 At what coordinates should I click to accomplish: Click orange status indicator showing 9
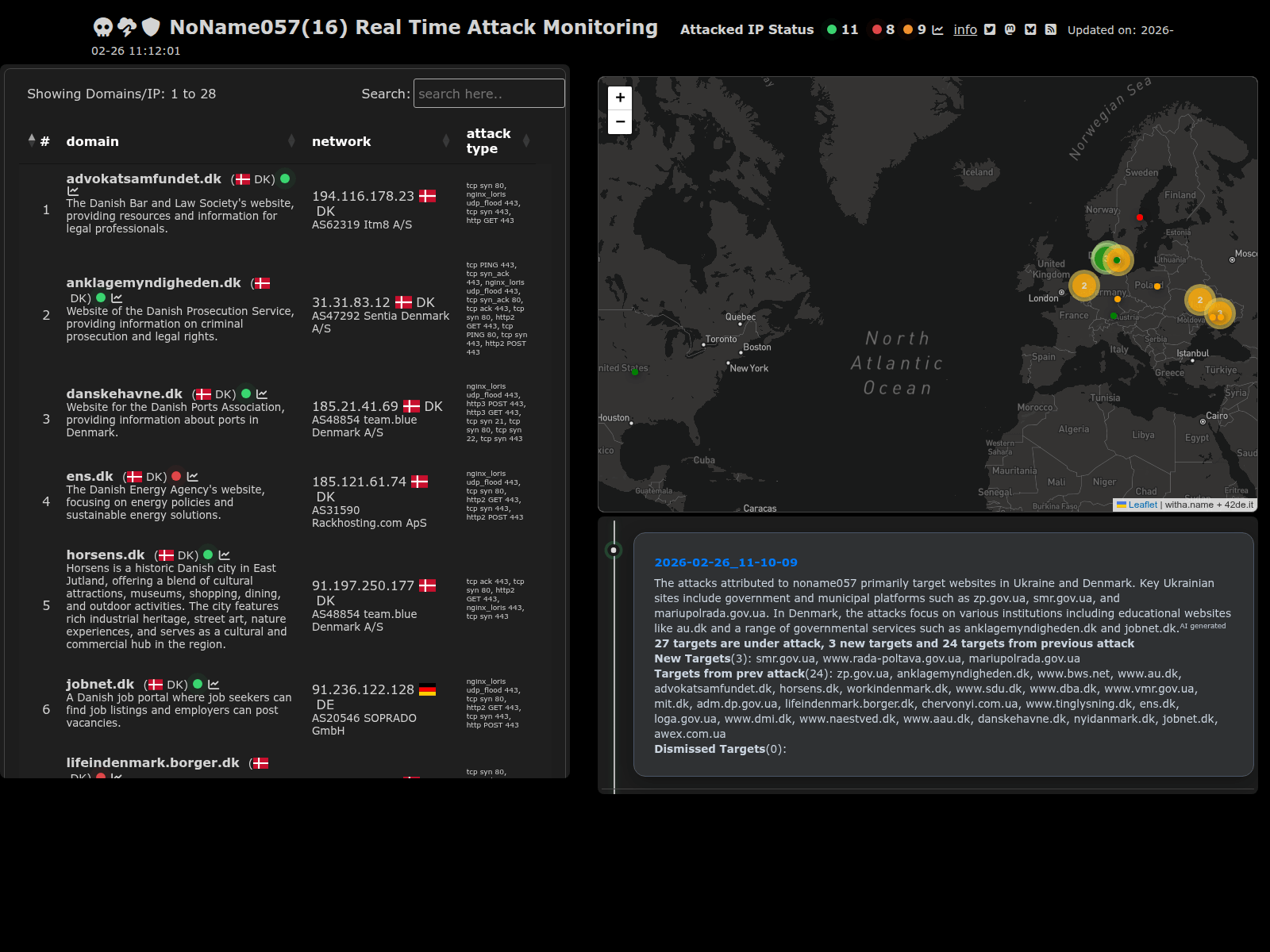[908, 29]
